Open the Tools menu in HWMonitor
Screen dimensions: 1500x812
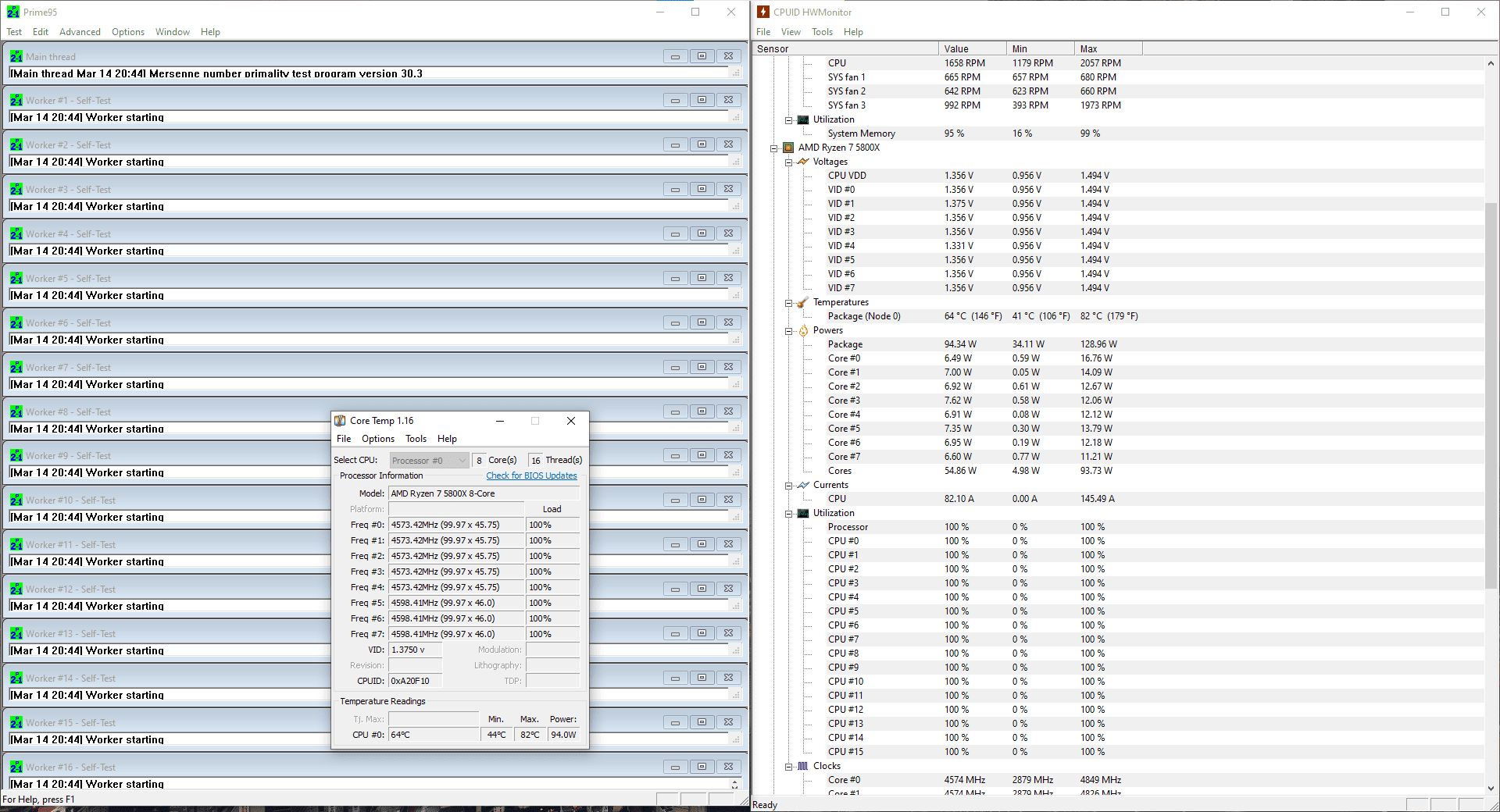822,32
